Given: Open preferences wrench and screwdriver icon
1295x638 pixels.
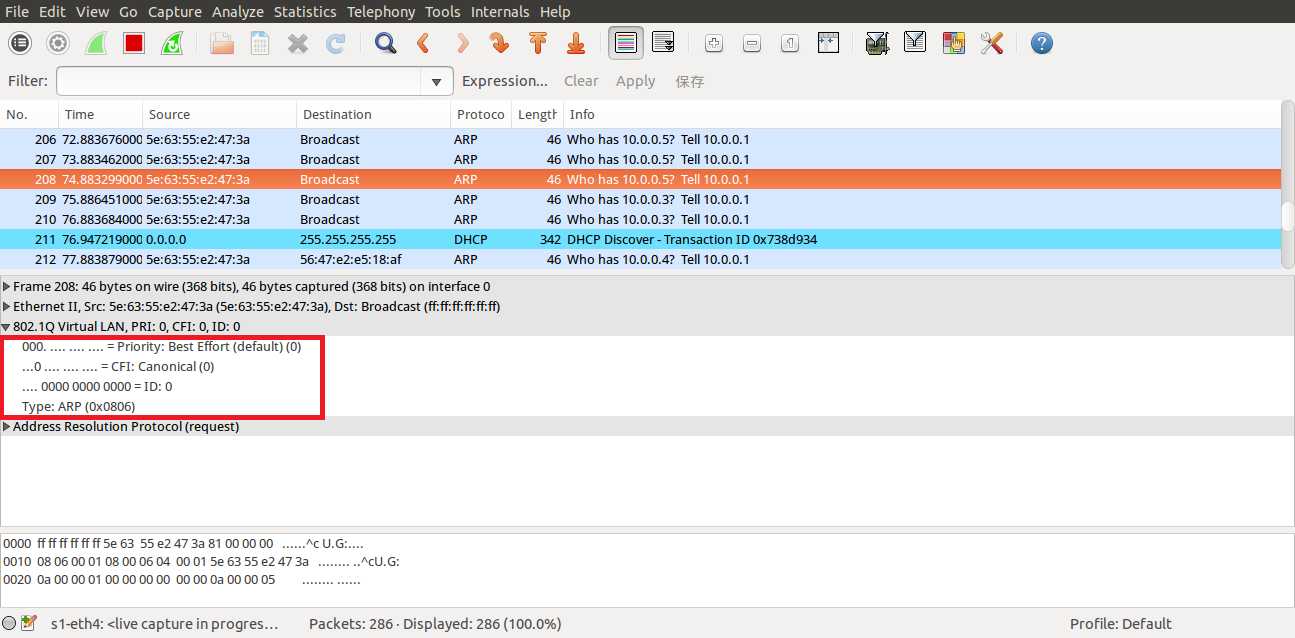Looking at the screenshot, I should pos(991,43).
